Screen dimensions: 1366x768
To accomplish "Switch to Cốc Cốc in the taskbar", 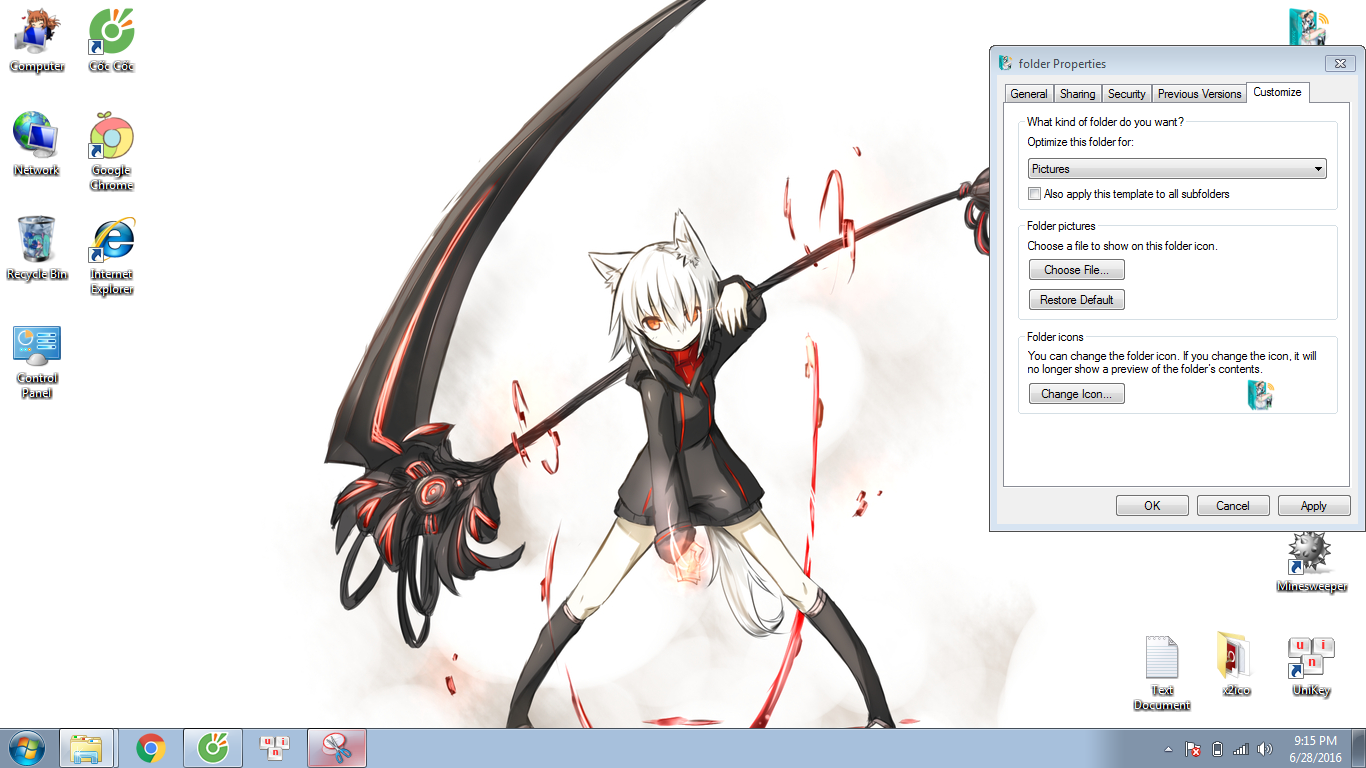I will click(212, 748).
